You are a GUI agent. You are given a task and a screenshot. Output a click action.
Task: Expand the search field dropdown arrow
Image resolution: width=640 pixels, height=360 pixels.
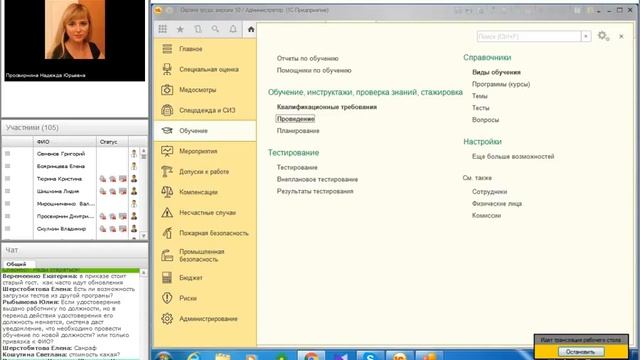pyautogui.click(x=586, y=36)
